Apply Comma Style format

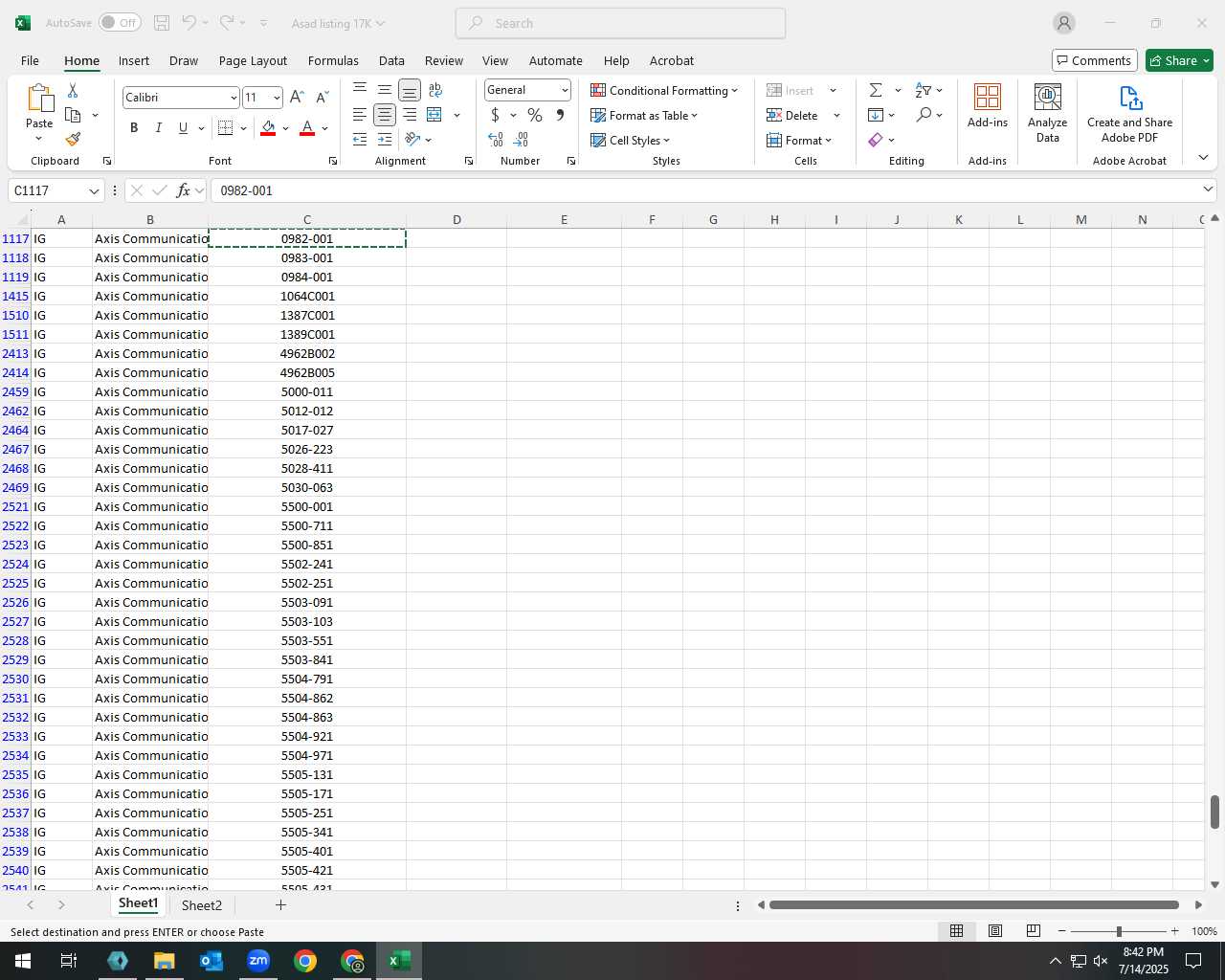point(560,115)
